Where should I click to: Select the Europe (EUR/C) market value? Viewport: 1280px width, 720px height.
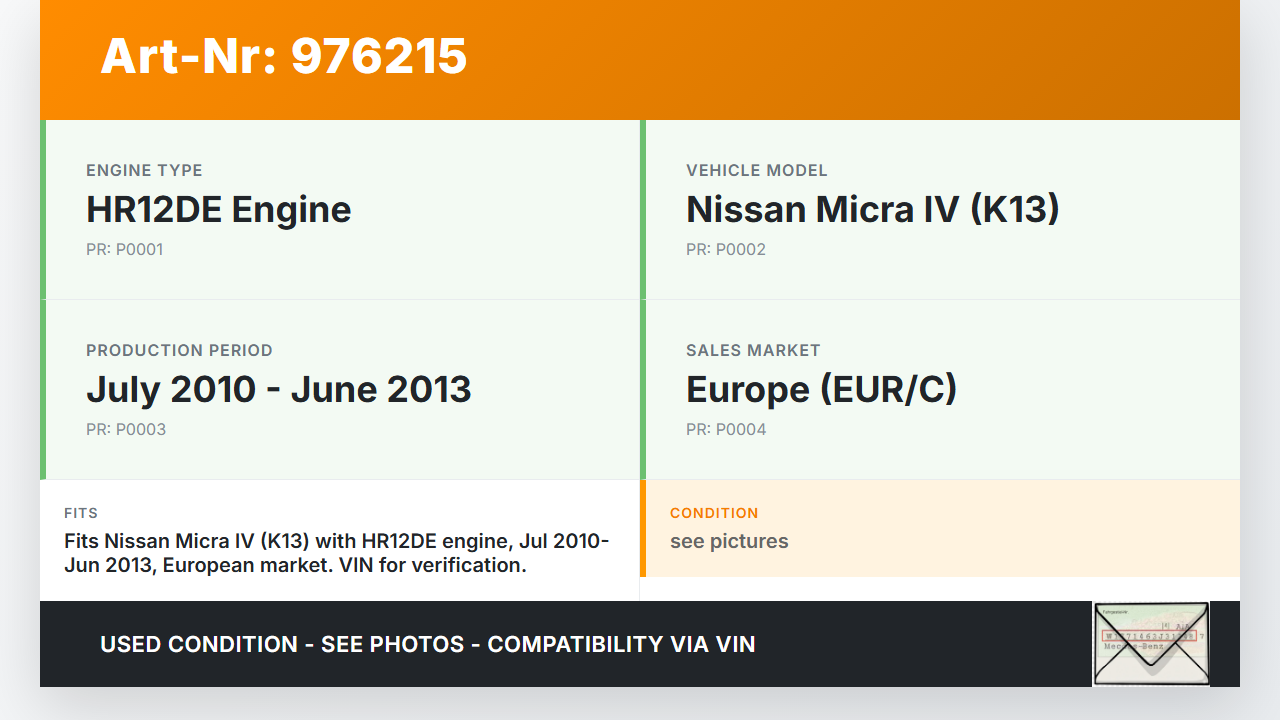point(821,390)
